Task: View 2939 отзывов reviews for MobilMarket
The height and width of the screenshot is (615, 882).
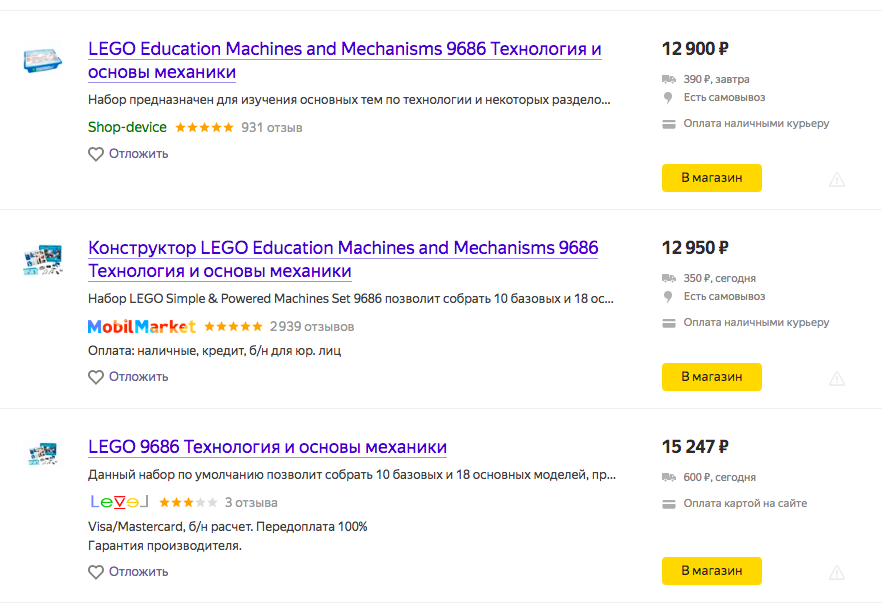Action: (312, 327)
